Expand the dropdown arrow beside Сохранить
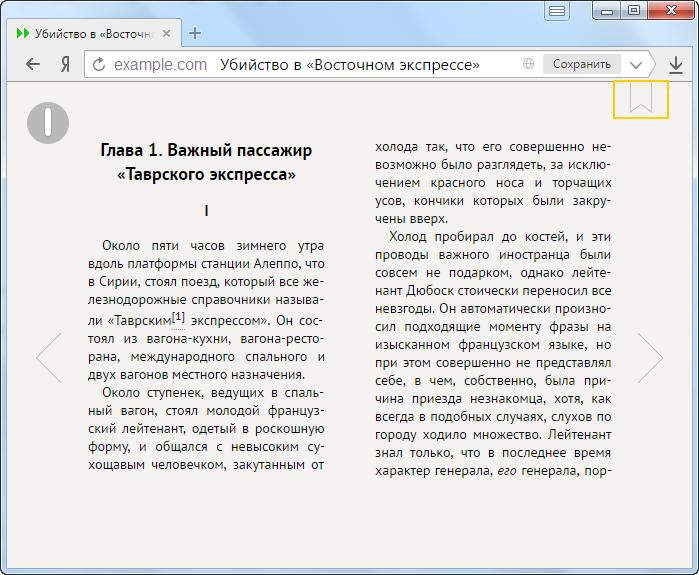 [x=636, y=65]
